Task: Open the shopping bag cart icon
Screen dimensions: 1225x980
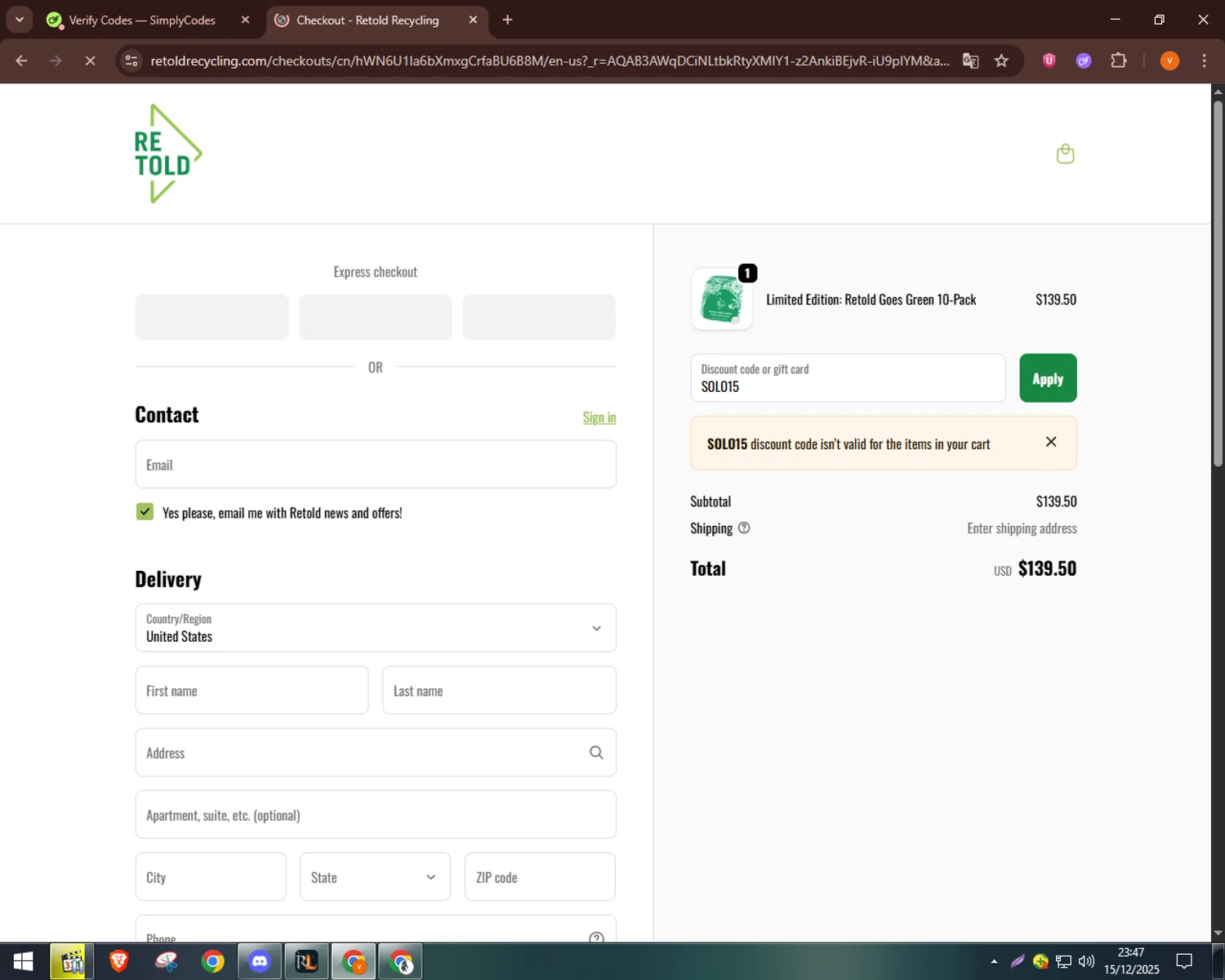Action: (1065, 154)
